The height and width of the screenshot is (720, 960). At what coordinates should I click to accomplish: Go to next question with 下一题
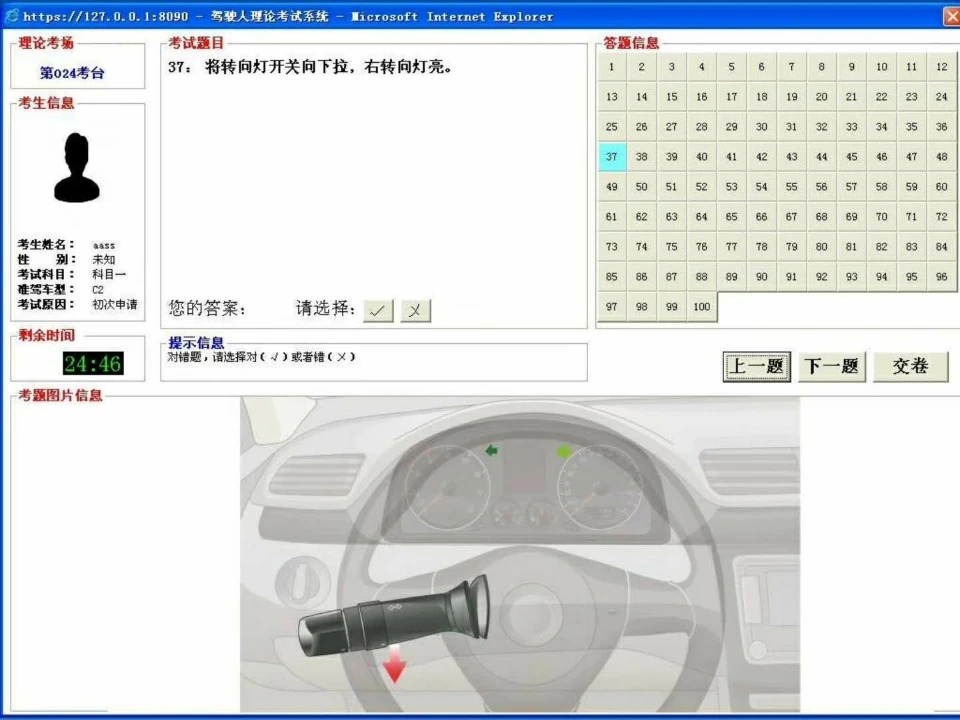point(831,366)
